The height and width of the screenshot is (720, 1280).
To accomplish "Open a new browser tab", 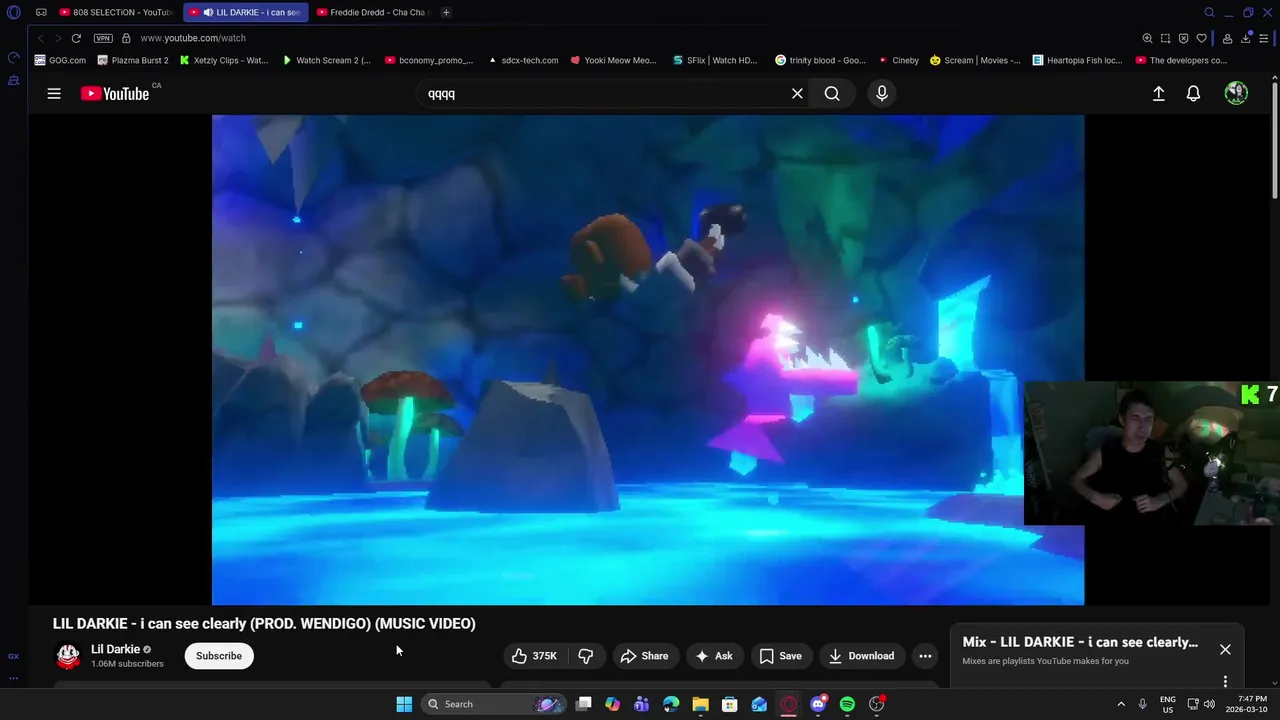I will (446, 12).
